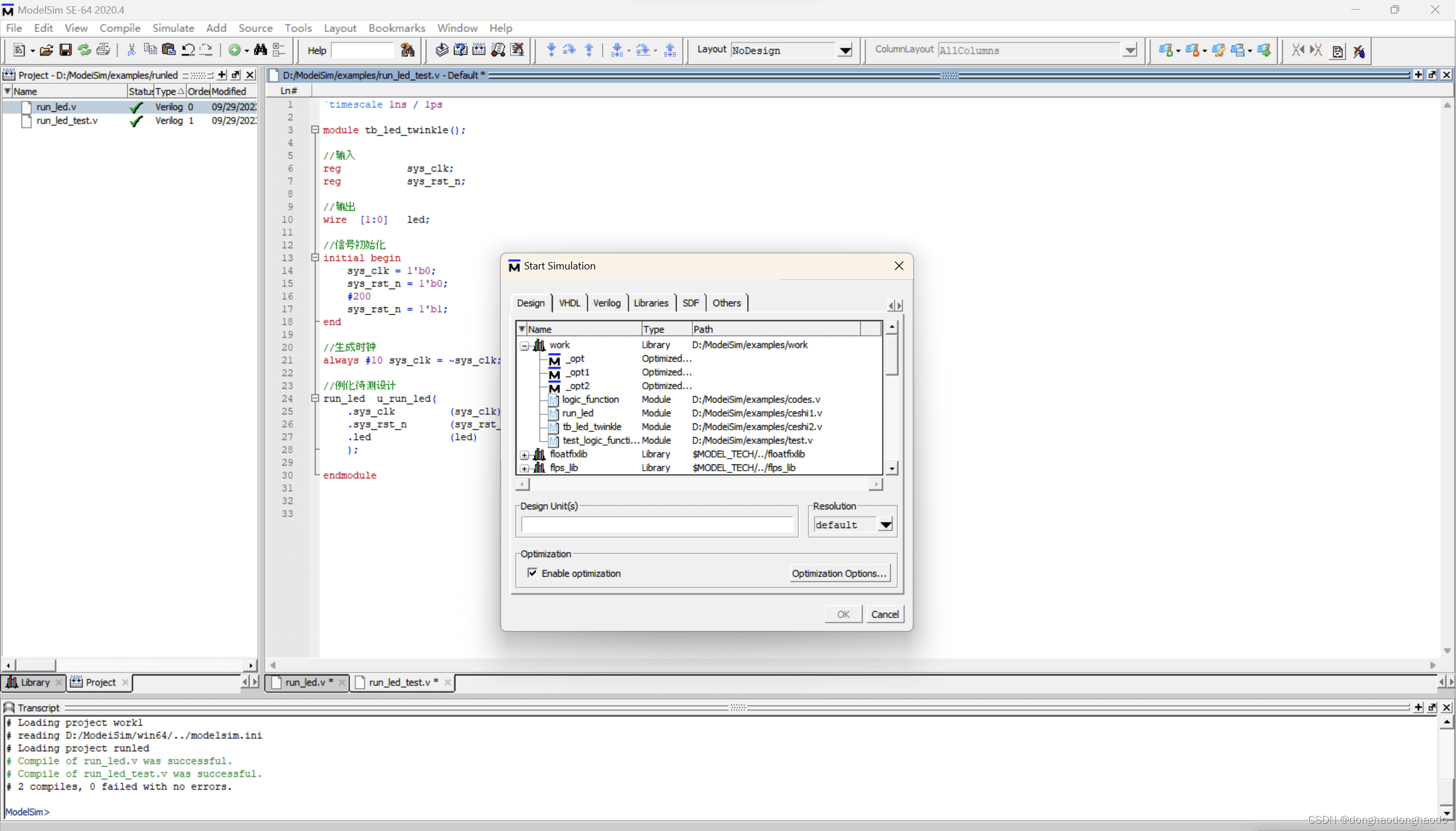
Task: Open language templates via document icon
Action: tap(1337, 50)
